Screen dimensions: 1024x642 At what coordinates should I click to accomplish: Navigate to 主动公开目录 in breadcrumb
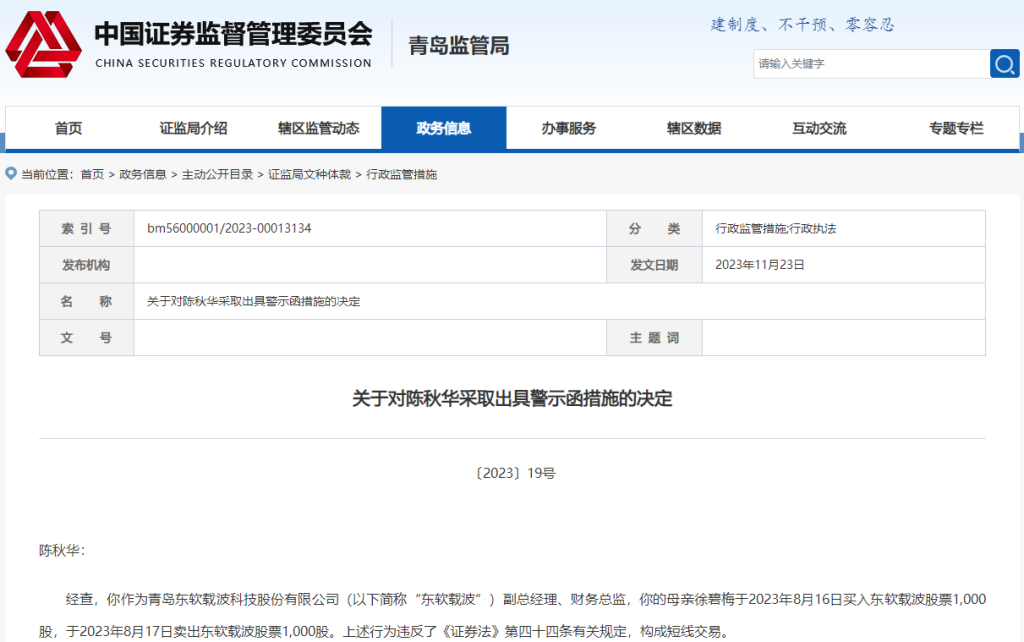tap(217, 175)
